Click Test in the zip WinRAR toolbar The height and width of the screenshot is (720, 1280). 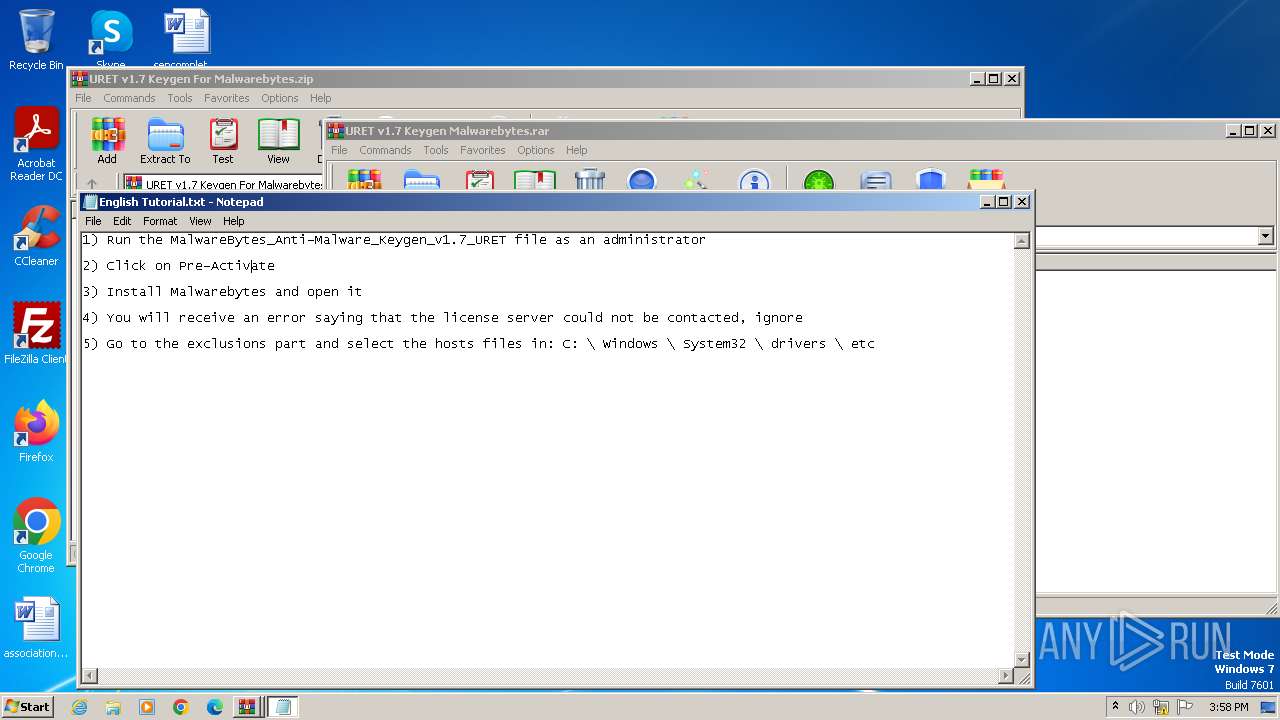[223, 141]
